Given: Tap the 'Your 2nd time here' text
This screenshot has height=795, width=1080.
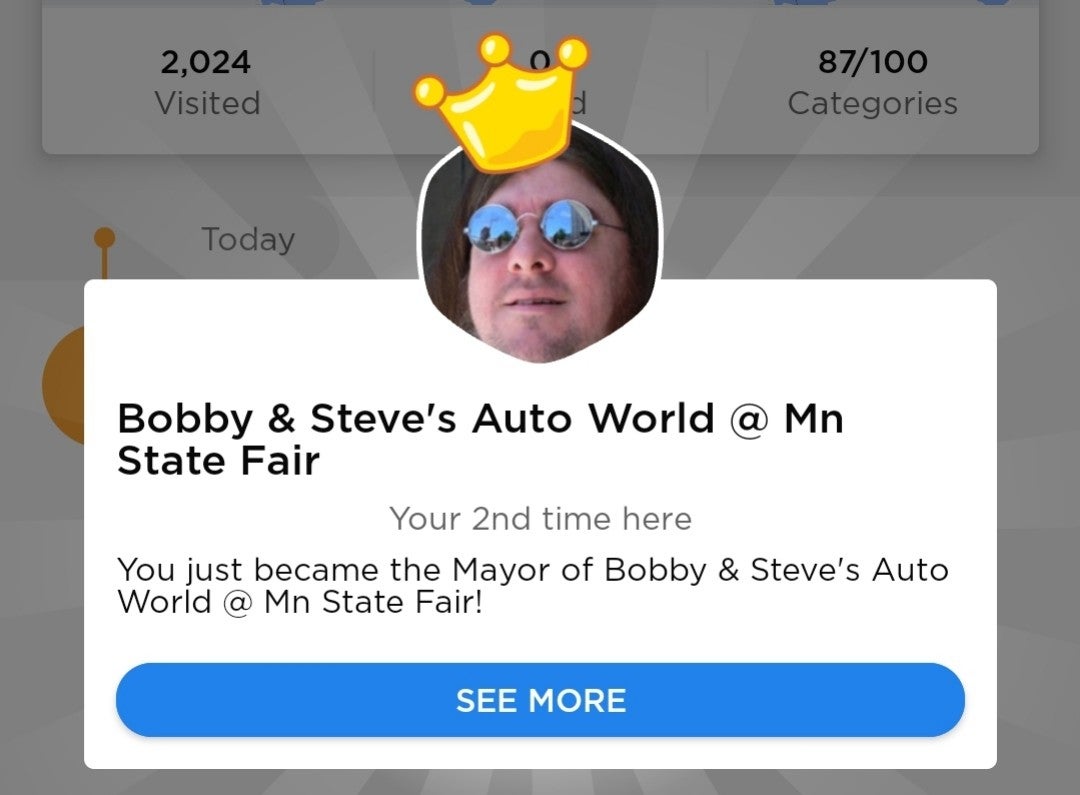Looking at the screenshot, I should (x=540, y=519).
